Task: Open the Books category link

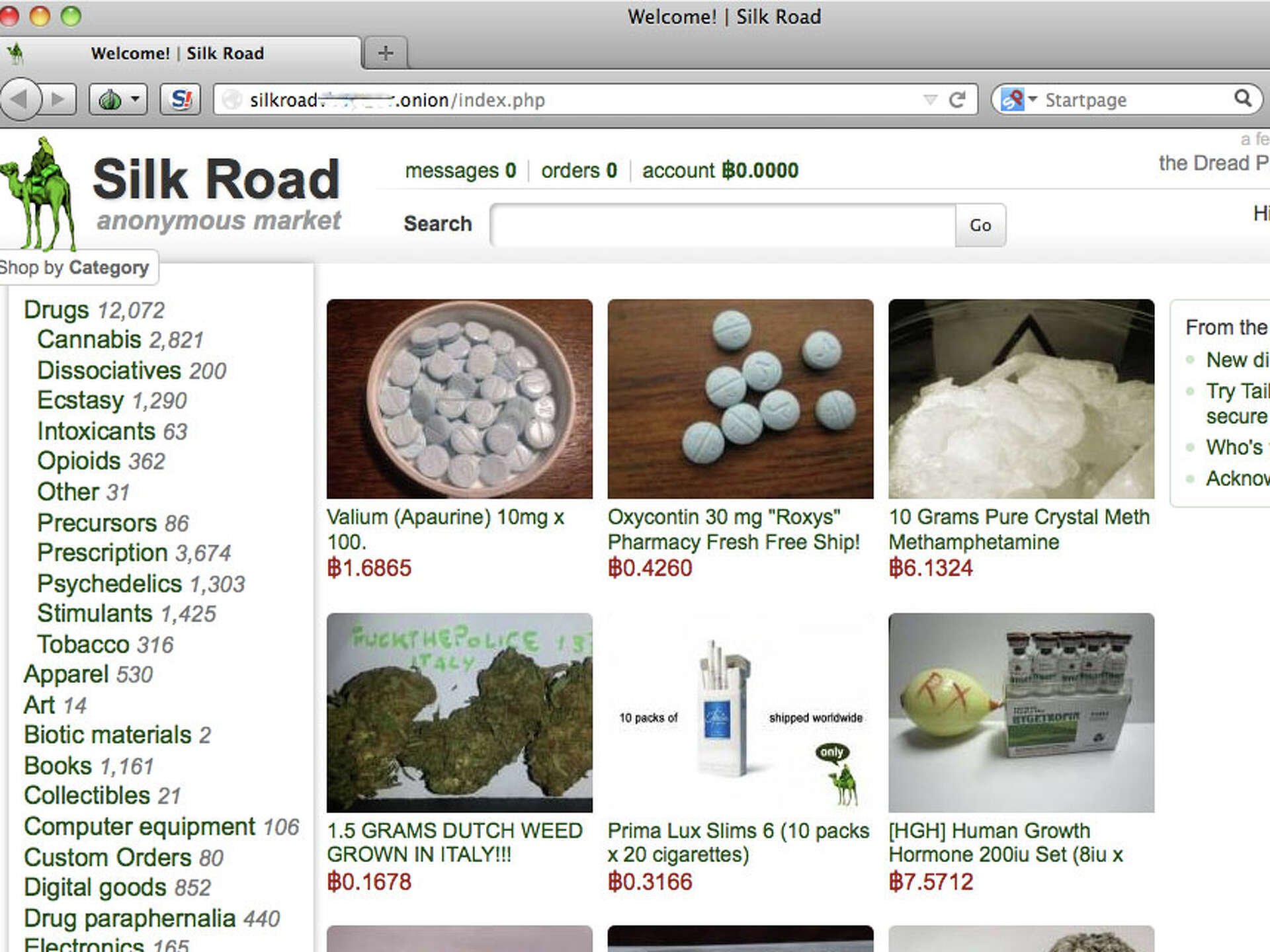Action: 58,766
